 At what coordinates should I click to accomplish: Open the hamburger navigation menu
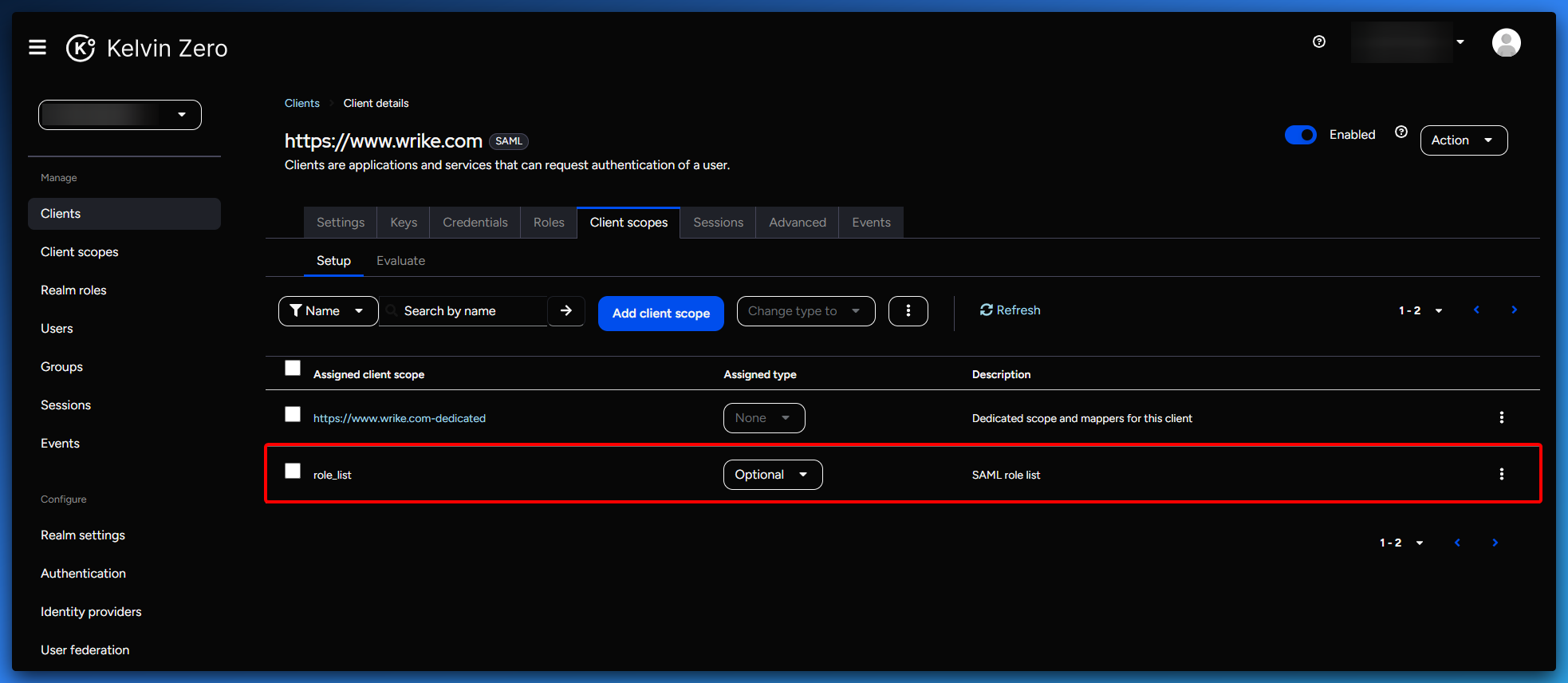37,48
